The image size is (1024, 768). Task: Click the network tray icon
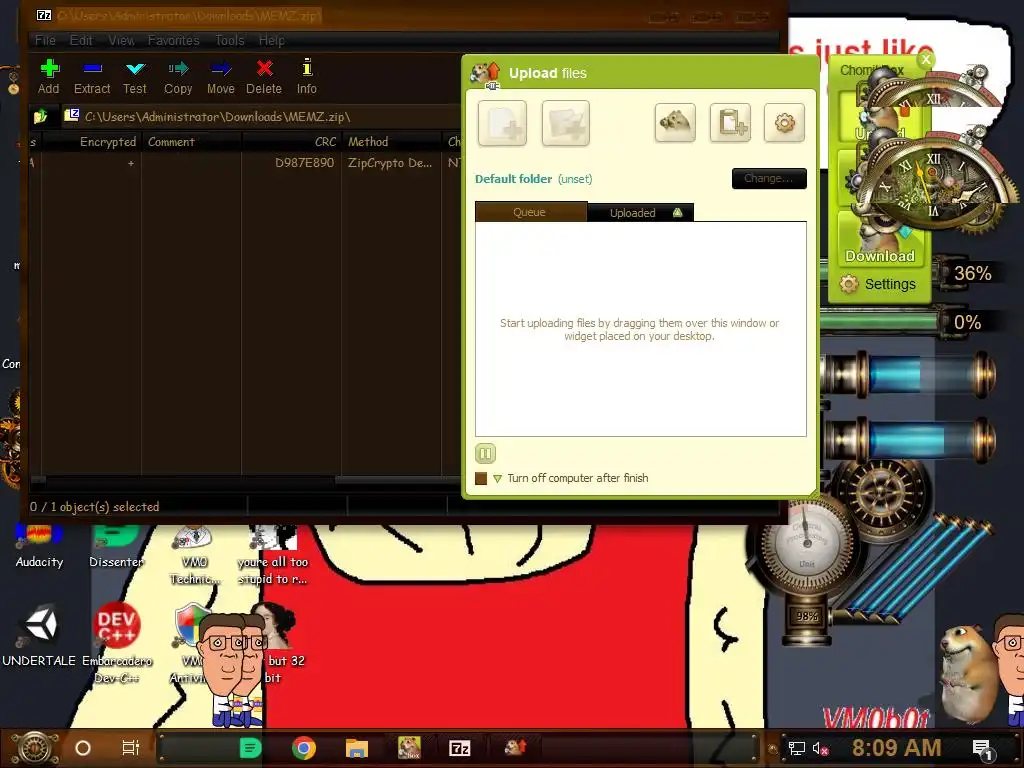[x=796, y=748]
